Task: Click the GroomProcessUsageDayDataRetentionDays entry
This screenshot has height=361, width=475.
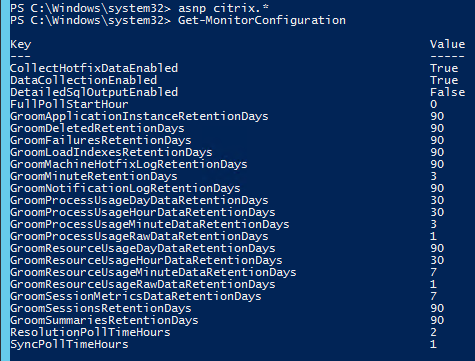Action: pyautogui.click(x=139, y=200)
